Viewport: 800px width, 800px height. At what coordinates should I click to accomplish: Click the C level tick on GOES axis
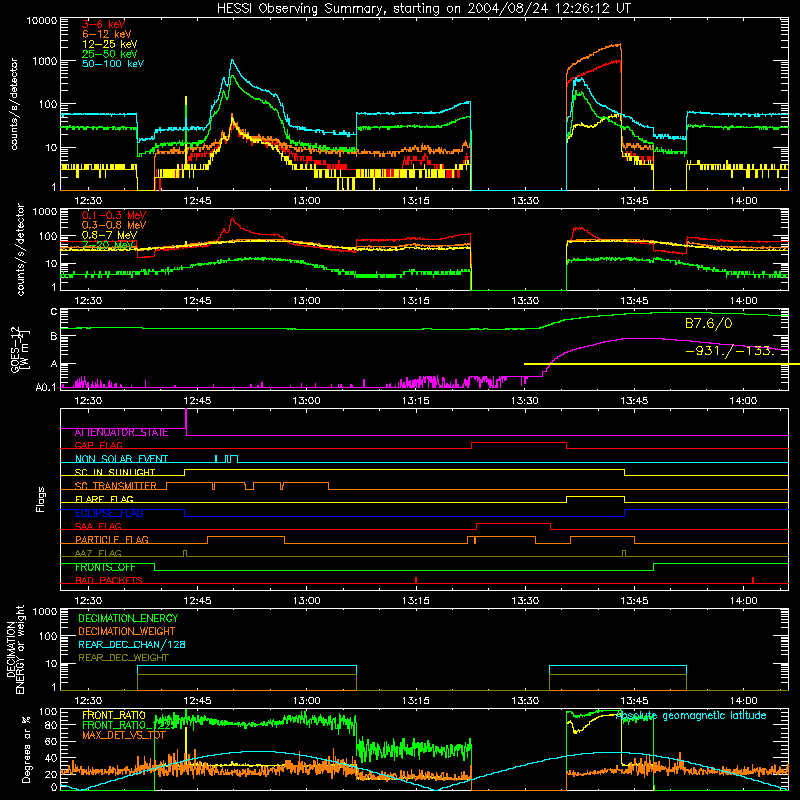coord(54,312)
